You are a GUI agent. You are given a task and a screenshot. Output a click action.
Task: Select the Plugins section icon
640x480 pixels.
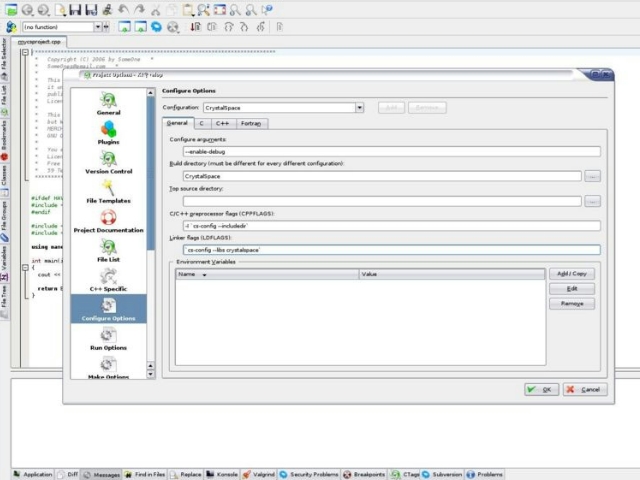click(x=108, y=133)
